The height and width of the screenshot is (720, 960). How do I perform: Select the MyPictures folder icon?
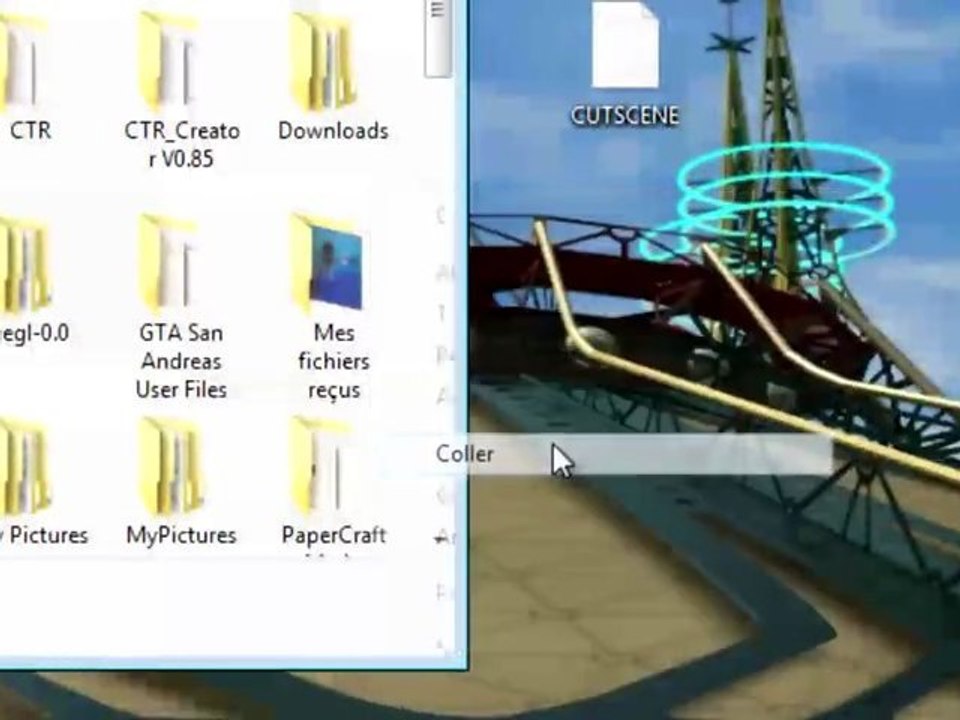[x=171, y=467]
